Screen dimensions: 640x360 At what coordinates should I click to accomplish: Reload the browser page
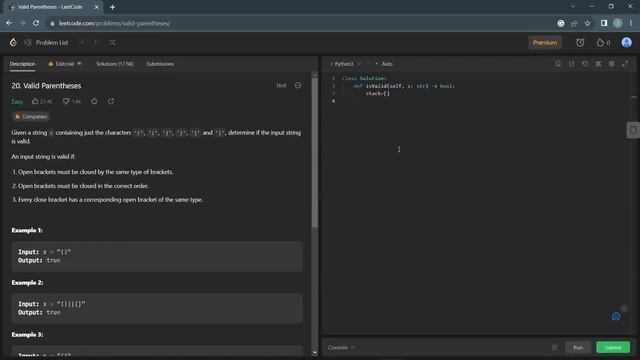pos(36,23)
